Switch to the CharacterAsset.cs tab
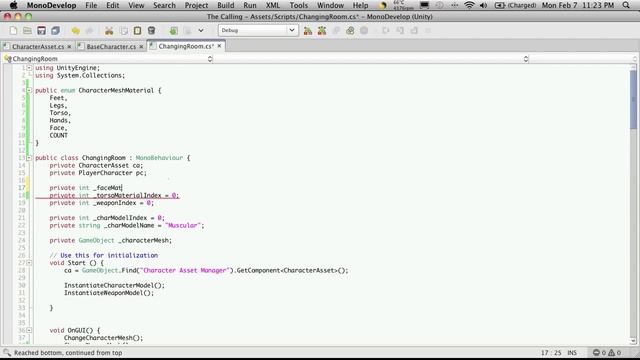The image size is (640, 360). (x=38, y=47)
